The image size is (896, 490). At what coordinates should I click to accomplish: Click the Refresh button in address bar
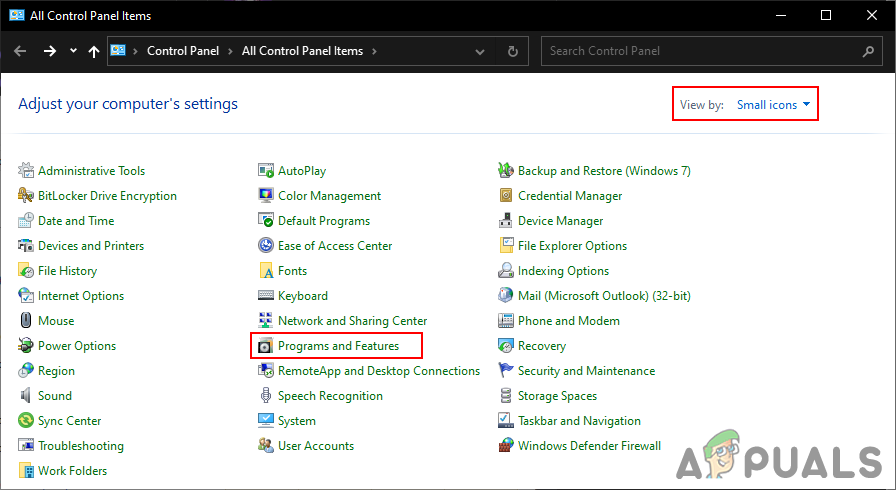pos(513,51)
